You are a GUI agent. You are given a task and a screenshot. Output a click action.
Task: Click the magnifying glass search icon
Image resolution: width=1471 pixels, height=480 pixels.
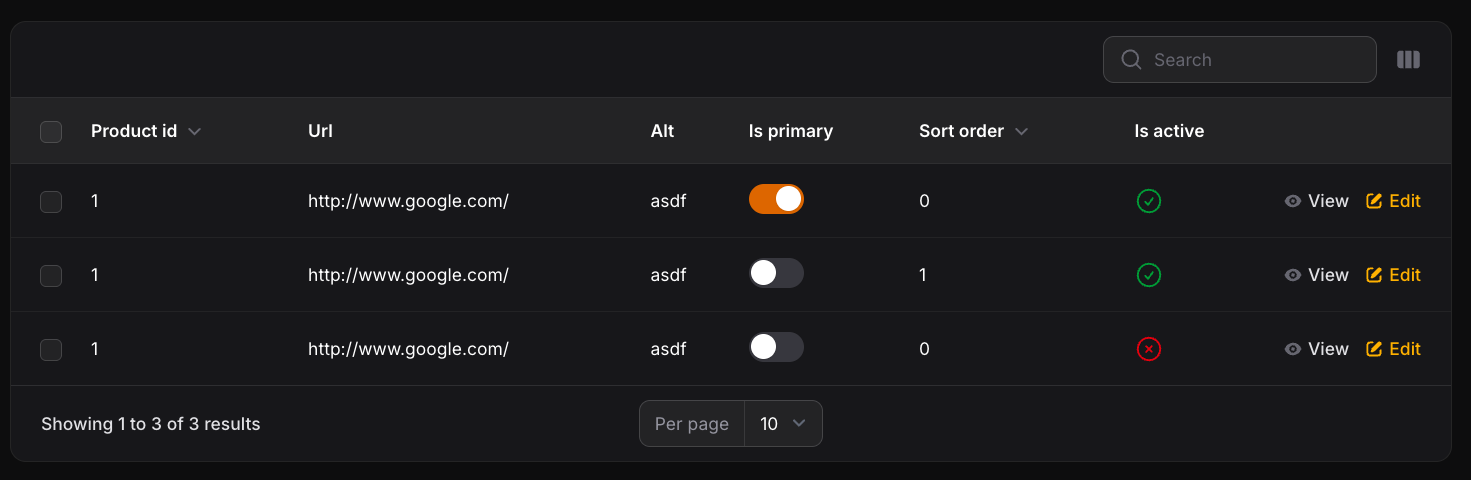click(x=1131, y=60)
